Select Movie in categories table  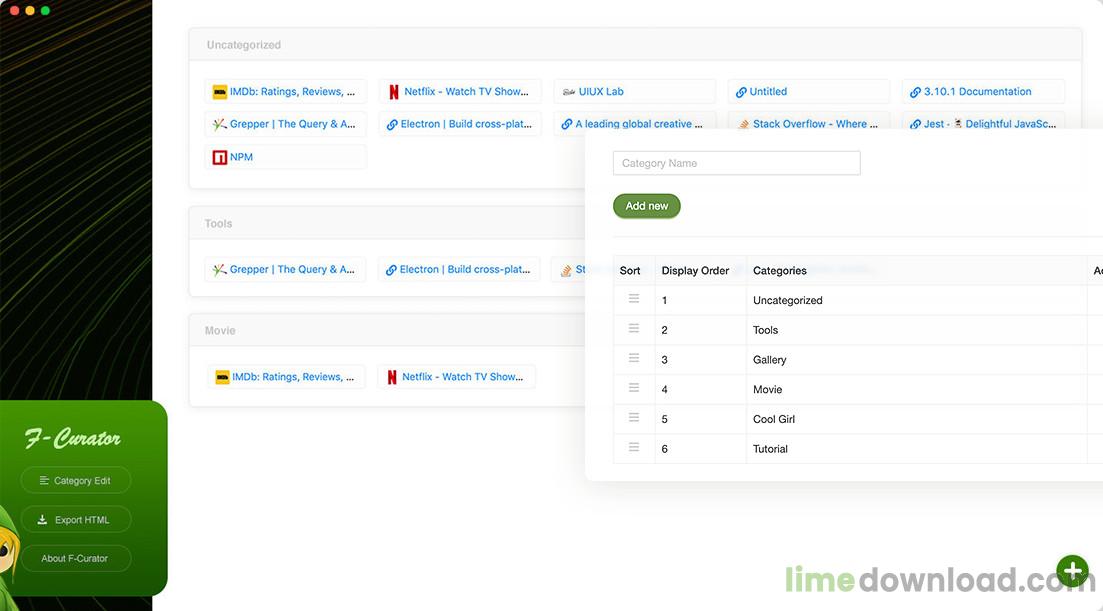(x=767, y=389)
